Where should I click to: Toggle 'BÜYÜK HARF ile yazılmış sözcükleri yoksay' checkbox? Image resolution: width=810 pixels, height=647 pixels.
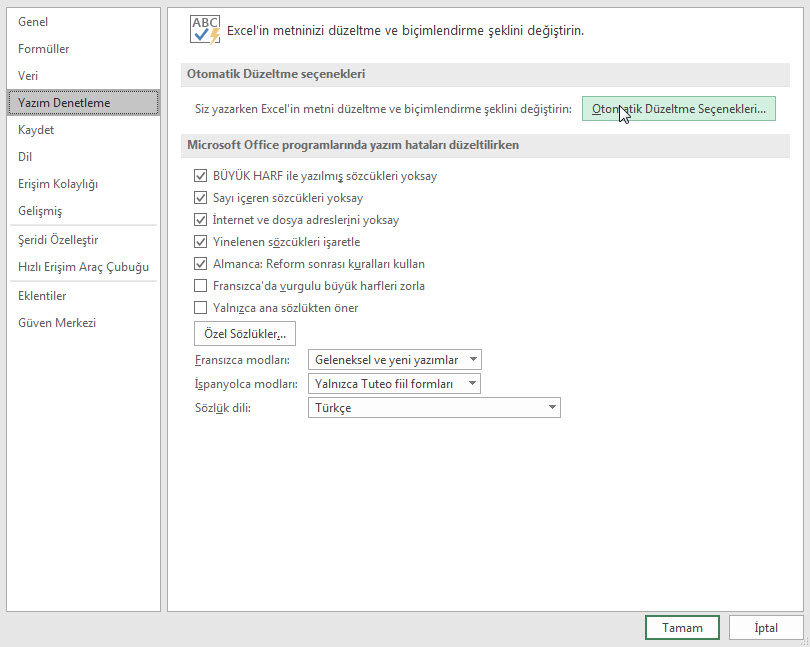pyautogui.click(x=200, y=176)
